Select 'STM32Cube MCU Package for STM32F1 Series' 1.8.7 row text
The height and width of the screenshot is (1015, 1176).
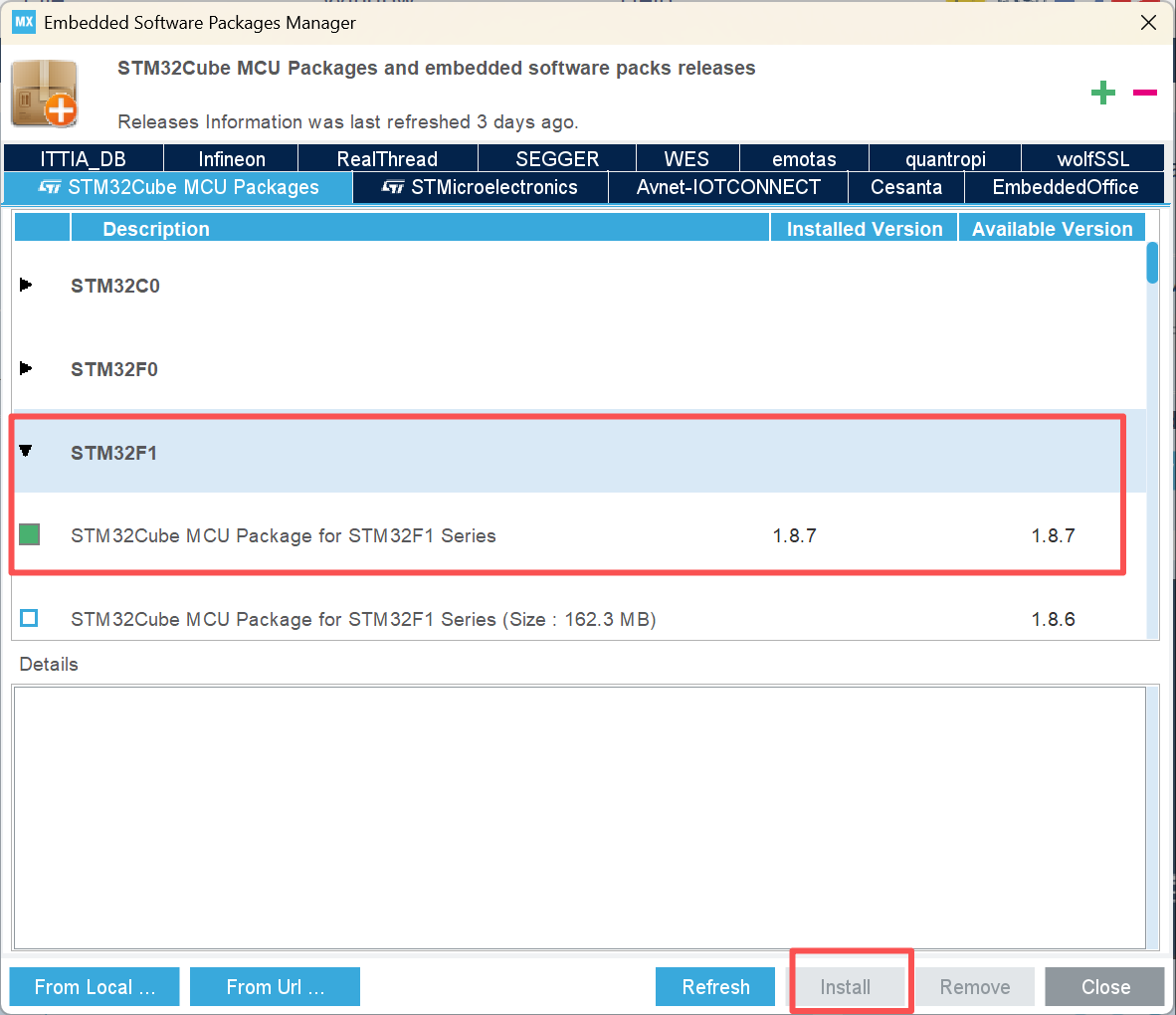284,535
